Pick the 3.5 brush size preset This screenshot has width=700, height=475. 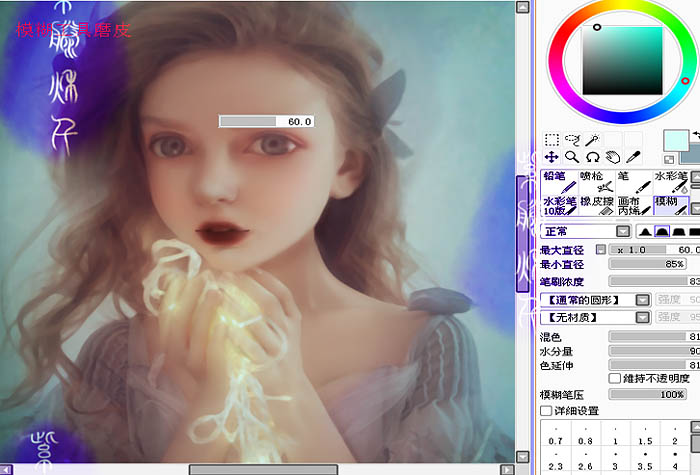pos(645,462)
